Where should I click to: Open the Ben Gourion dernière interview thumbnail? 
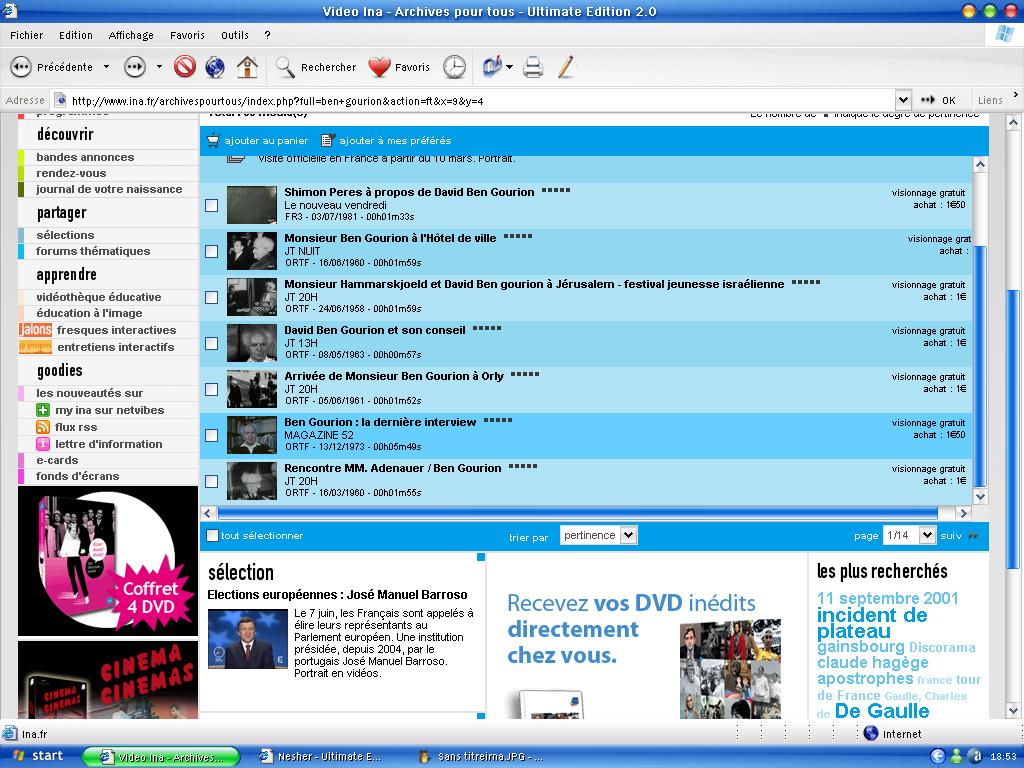coord(252,435)
